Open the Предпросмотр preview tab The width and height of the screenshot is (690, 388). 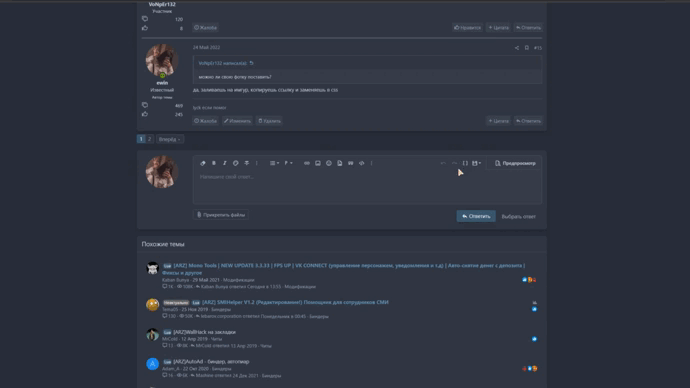click(515, 163)
